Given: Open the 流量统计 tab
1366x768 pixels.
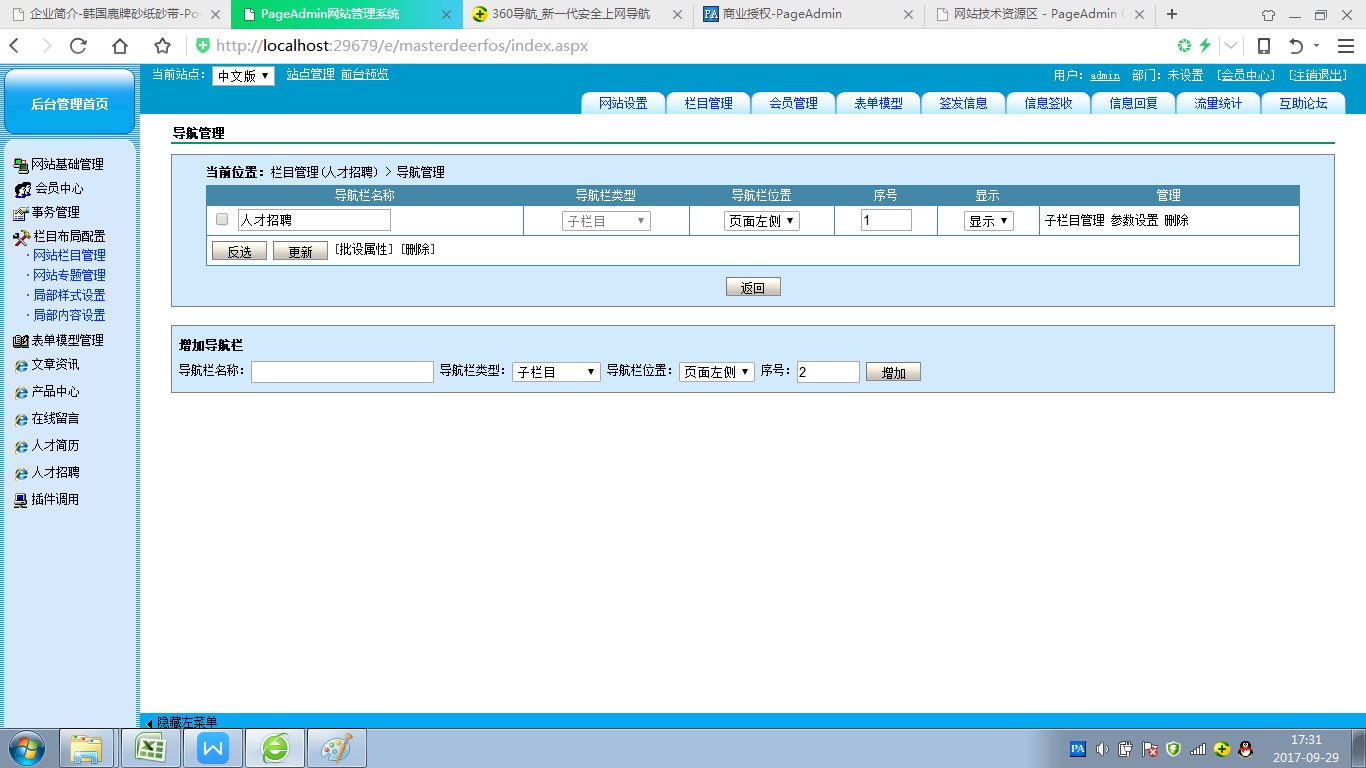Looking at the screenshot, I should (x=1217, y=103).
